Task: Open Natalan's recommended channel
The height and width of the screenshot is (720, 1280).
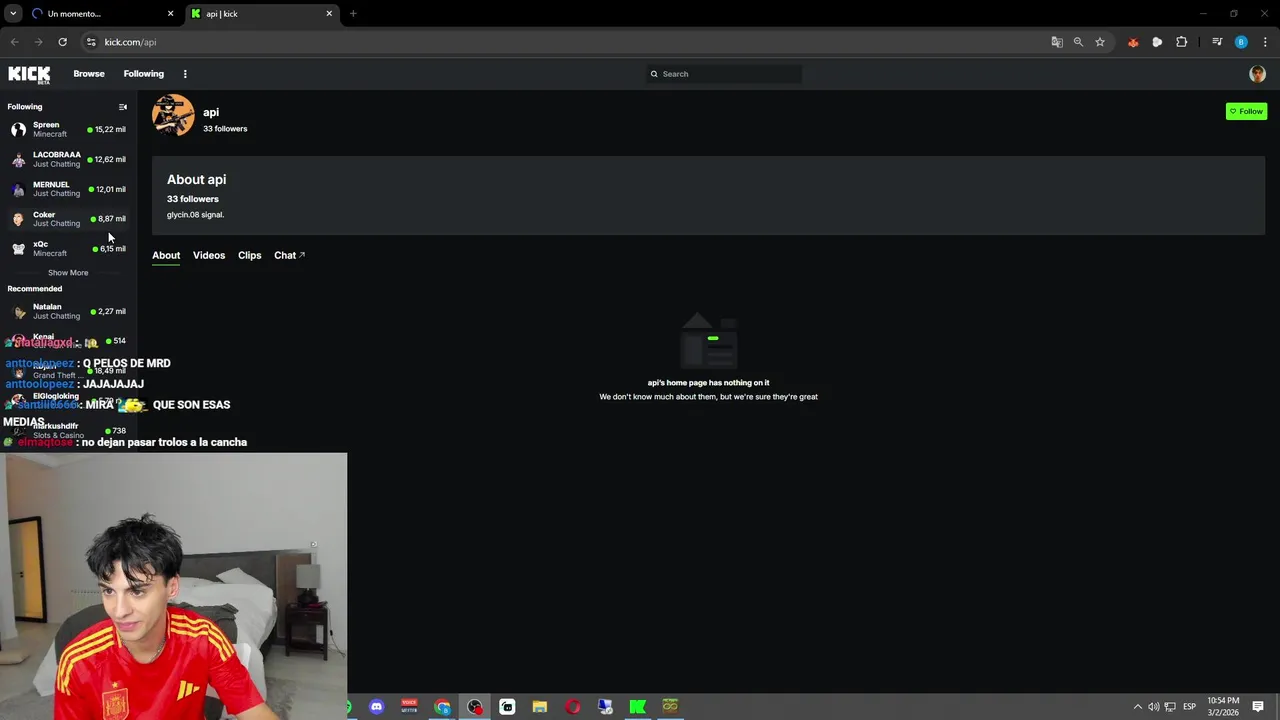Action: pyautogui.click(x=68, y=312)
